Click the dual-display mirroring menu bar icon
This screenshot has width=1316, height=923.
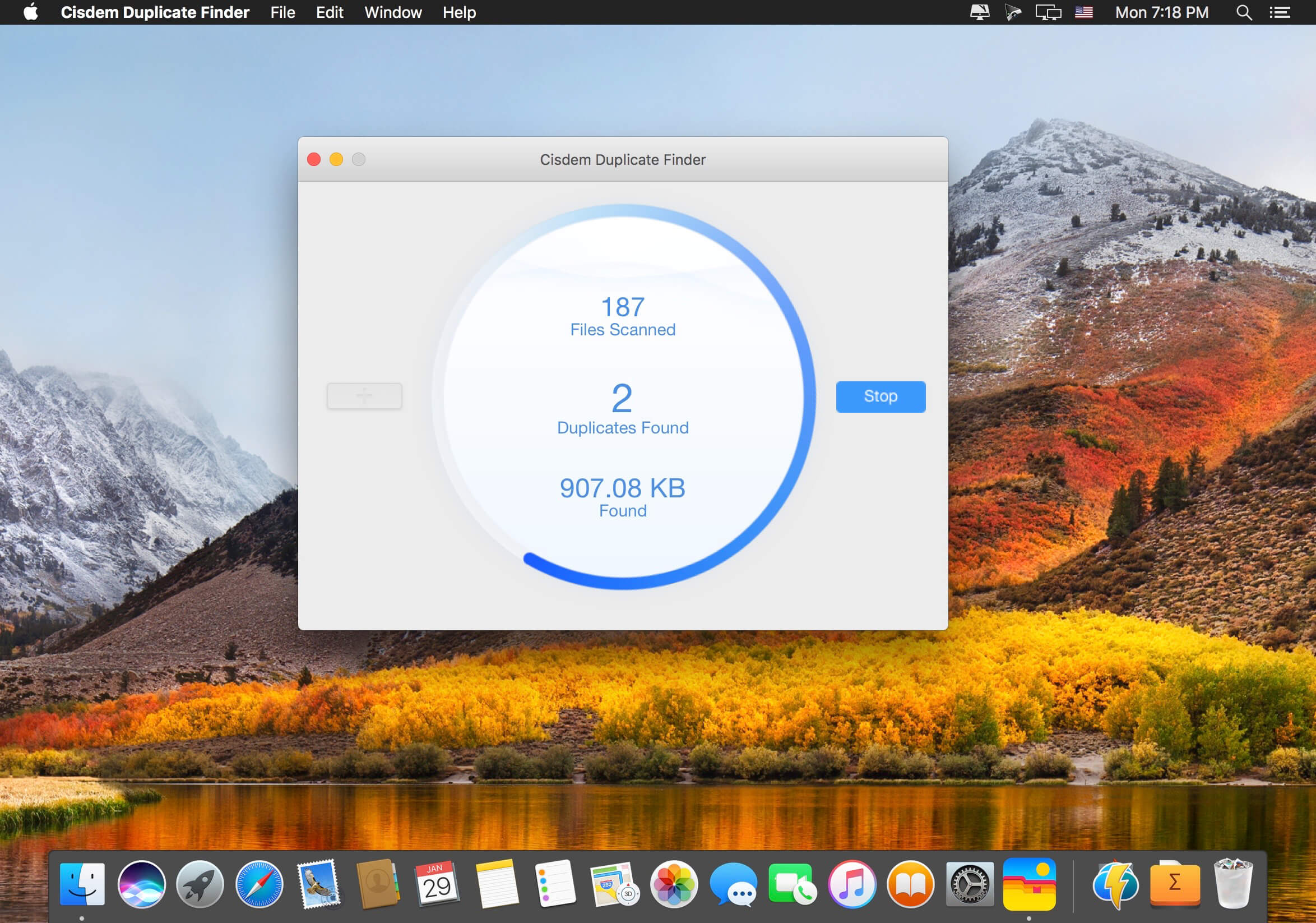[1048, 12]
